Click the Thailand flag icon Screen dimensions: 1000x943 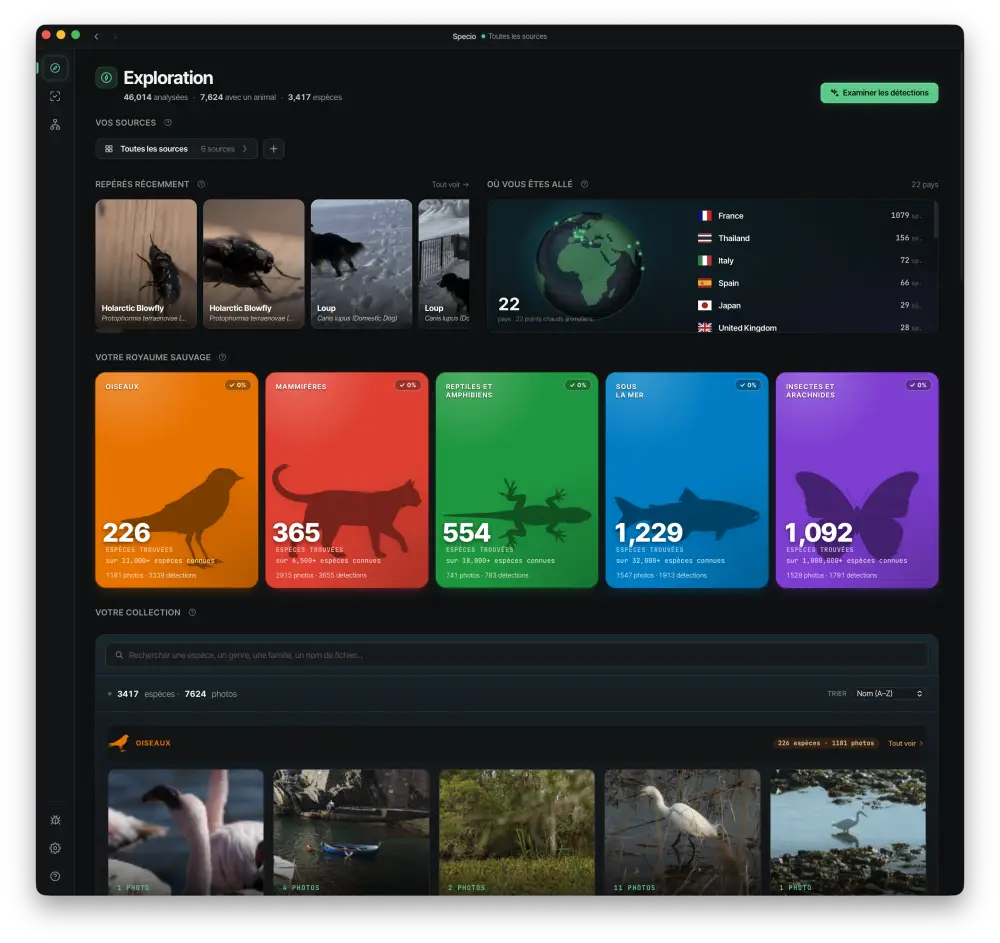click(x=705, y=238)
